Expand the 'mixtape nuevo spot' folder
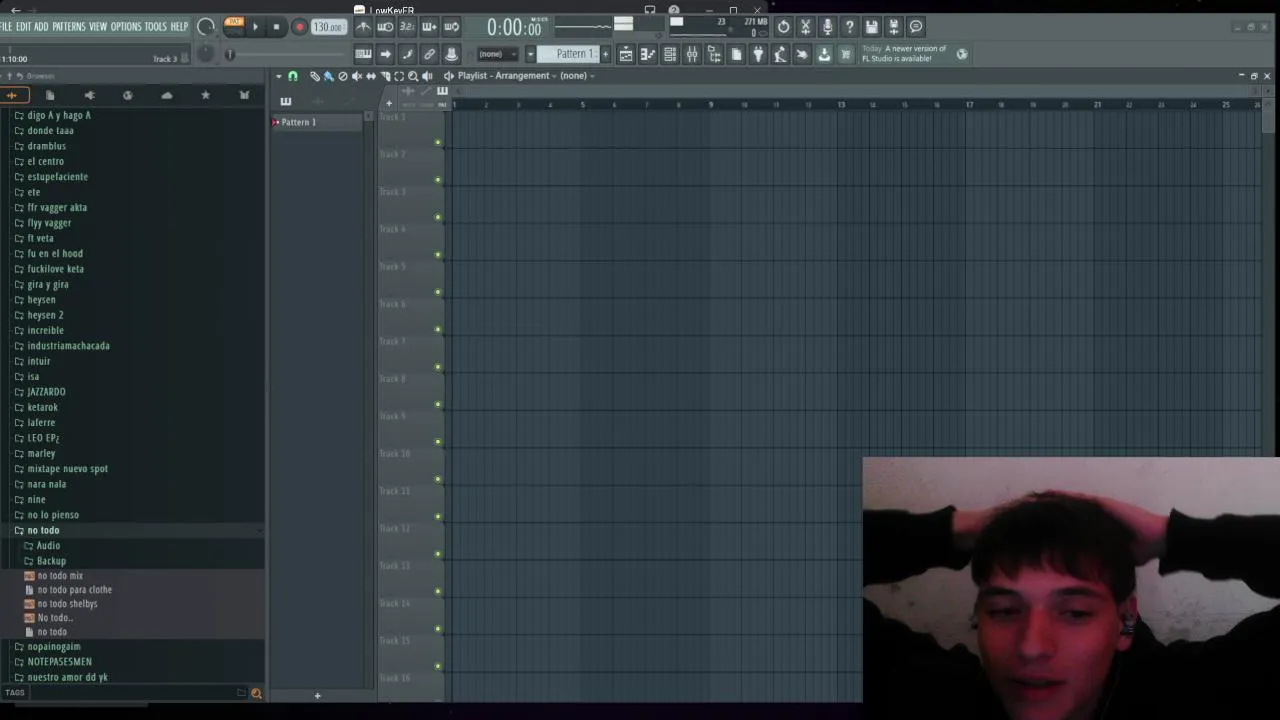 pyautogui.click(x=67, y=468)
